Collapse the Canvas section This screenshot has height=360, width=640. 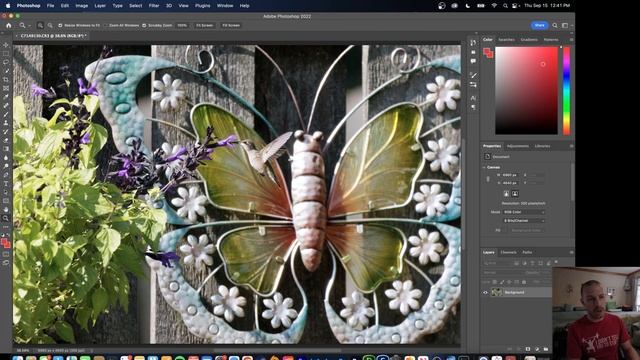pyautogui.click(x=484, y=167)
